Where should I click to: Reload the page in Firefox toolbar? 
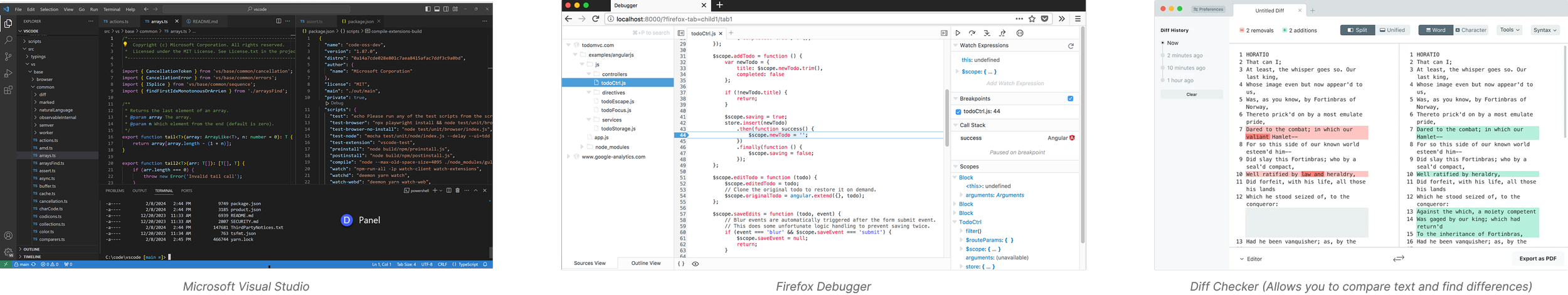click(x=596, y=19)
